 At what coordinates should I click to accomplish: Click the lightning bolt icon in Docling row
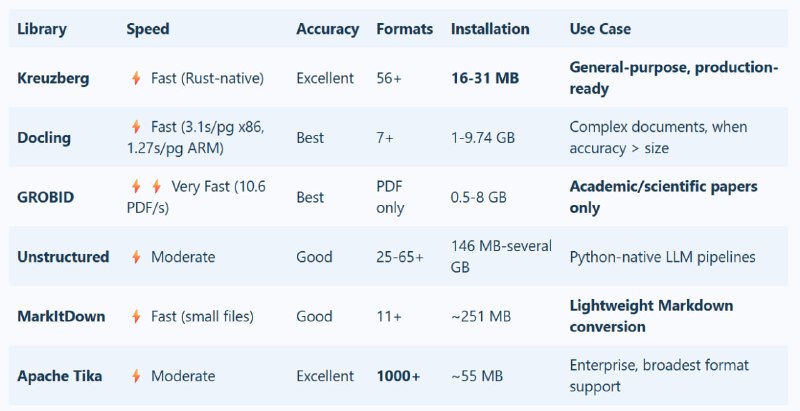tap(136, 127)
